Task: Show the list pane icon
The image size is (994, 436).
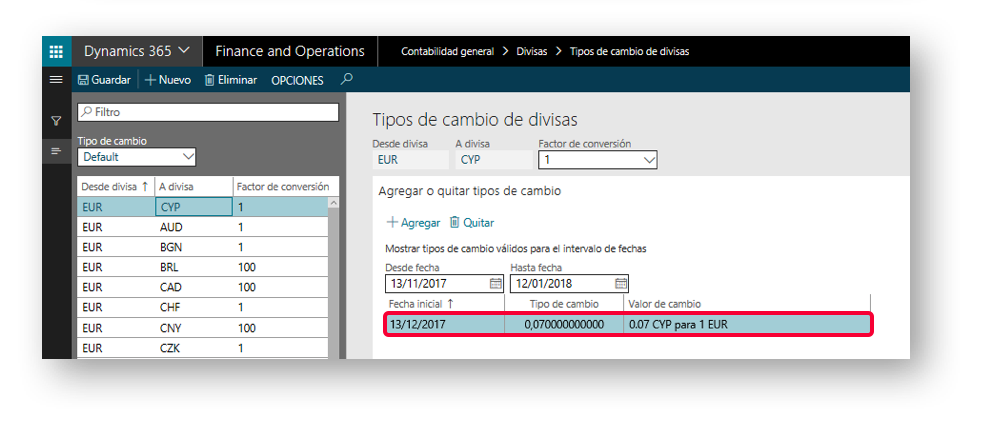Action: (56, 151)
